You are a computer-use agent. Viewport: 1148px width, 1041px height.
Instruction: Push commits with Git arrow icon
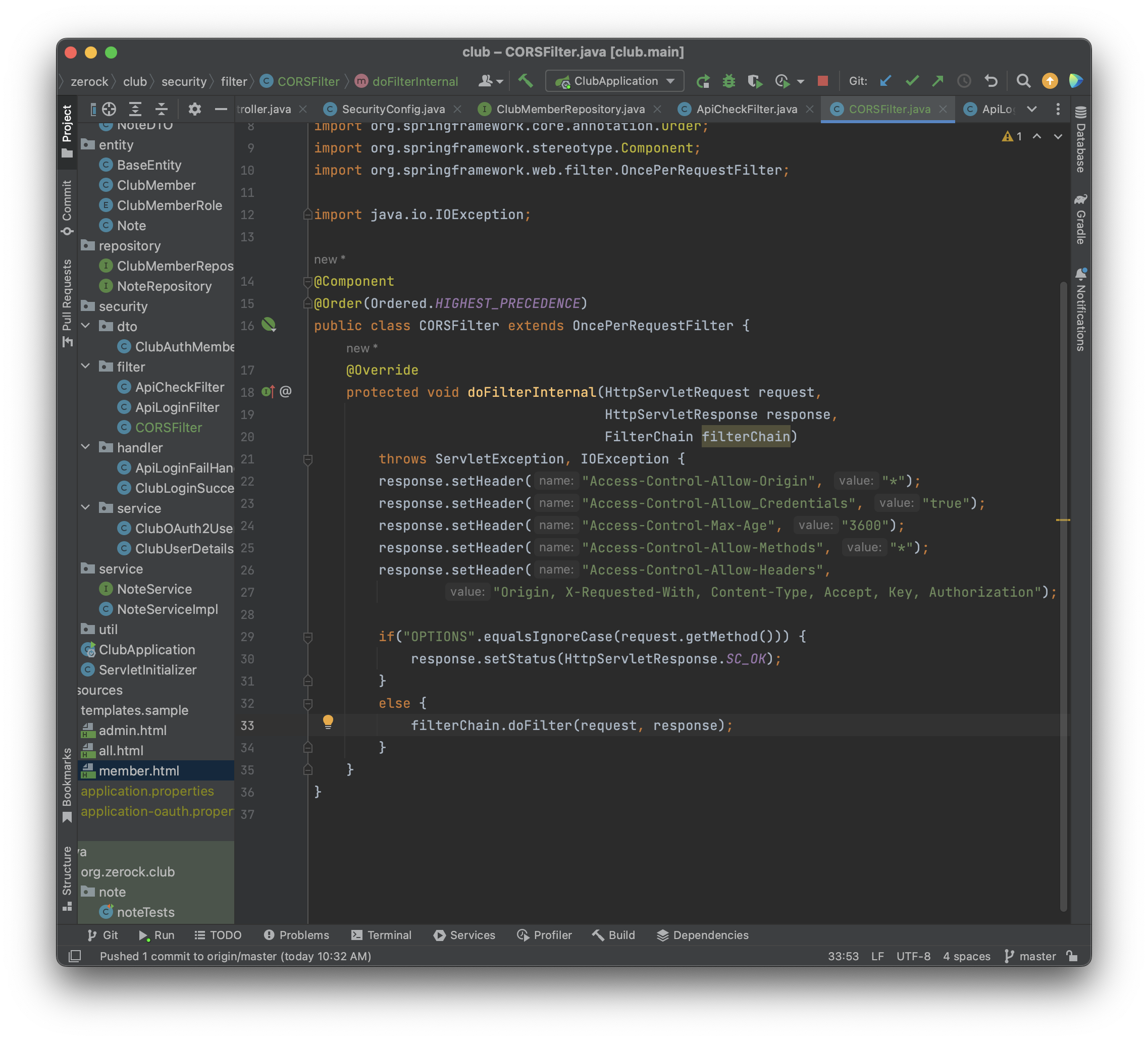coord(938,81)
